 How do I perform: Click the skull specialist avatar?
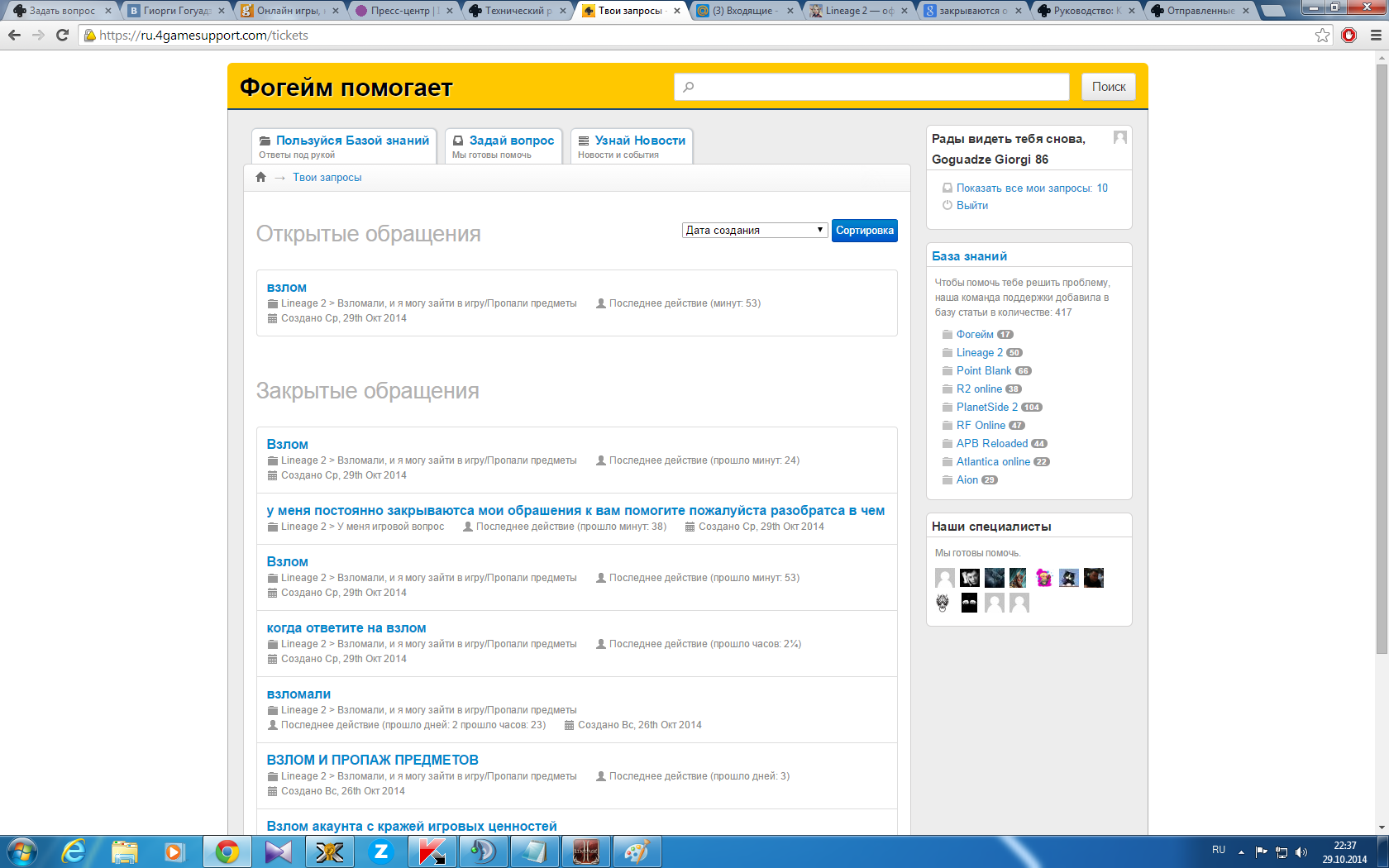(x=943, y=603)
